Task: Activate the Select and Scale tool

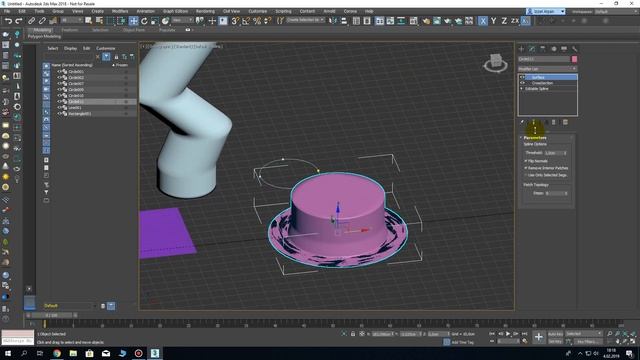Action: pos(155,20)
